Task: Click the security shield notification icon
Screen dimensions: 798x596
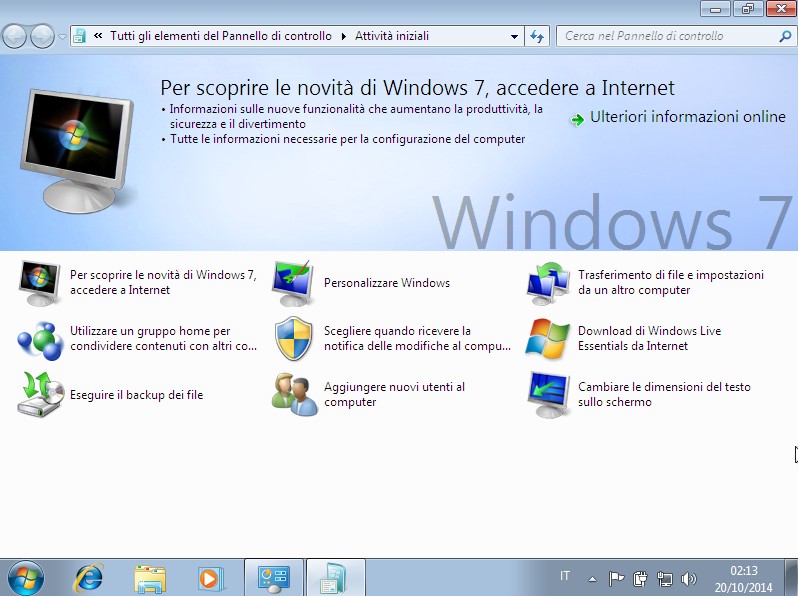Action: click(294, 338)
